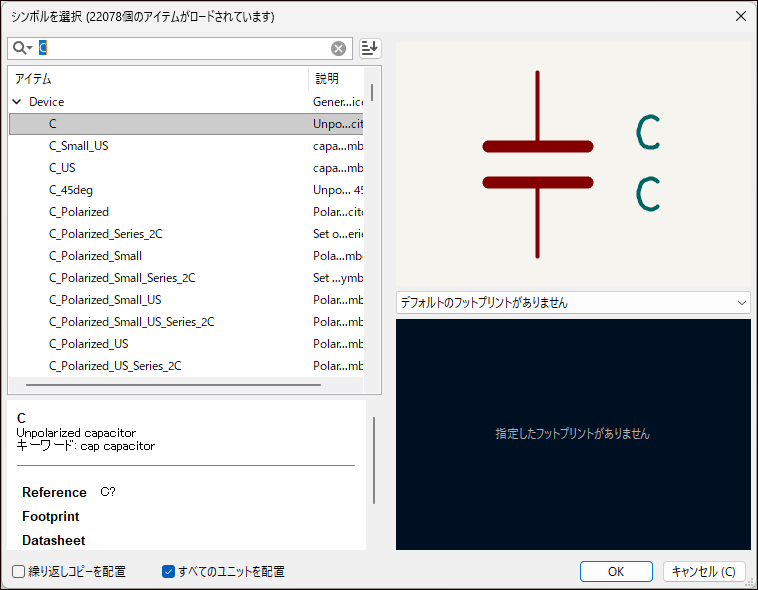The height and width of the screenshot is (590, 758).
Task: Click the 説明 column header
Action: click(x=335, y=78)
